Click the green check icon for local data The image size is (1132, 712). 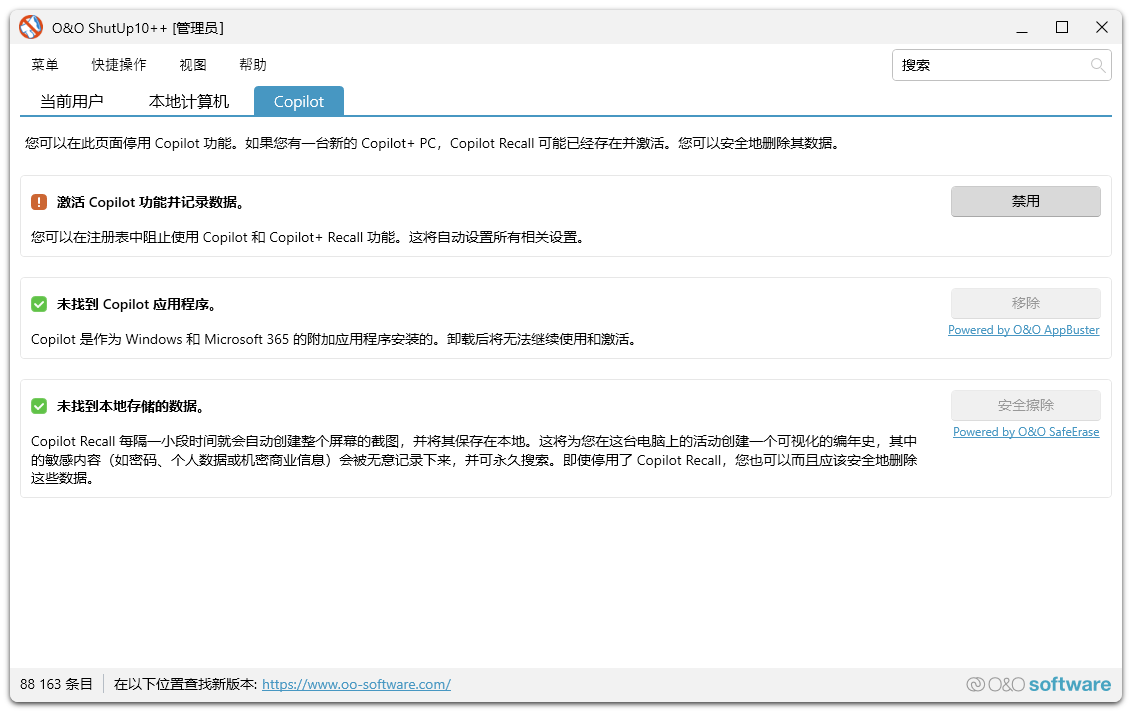pos(39,406)
